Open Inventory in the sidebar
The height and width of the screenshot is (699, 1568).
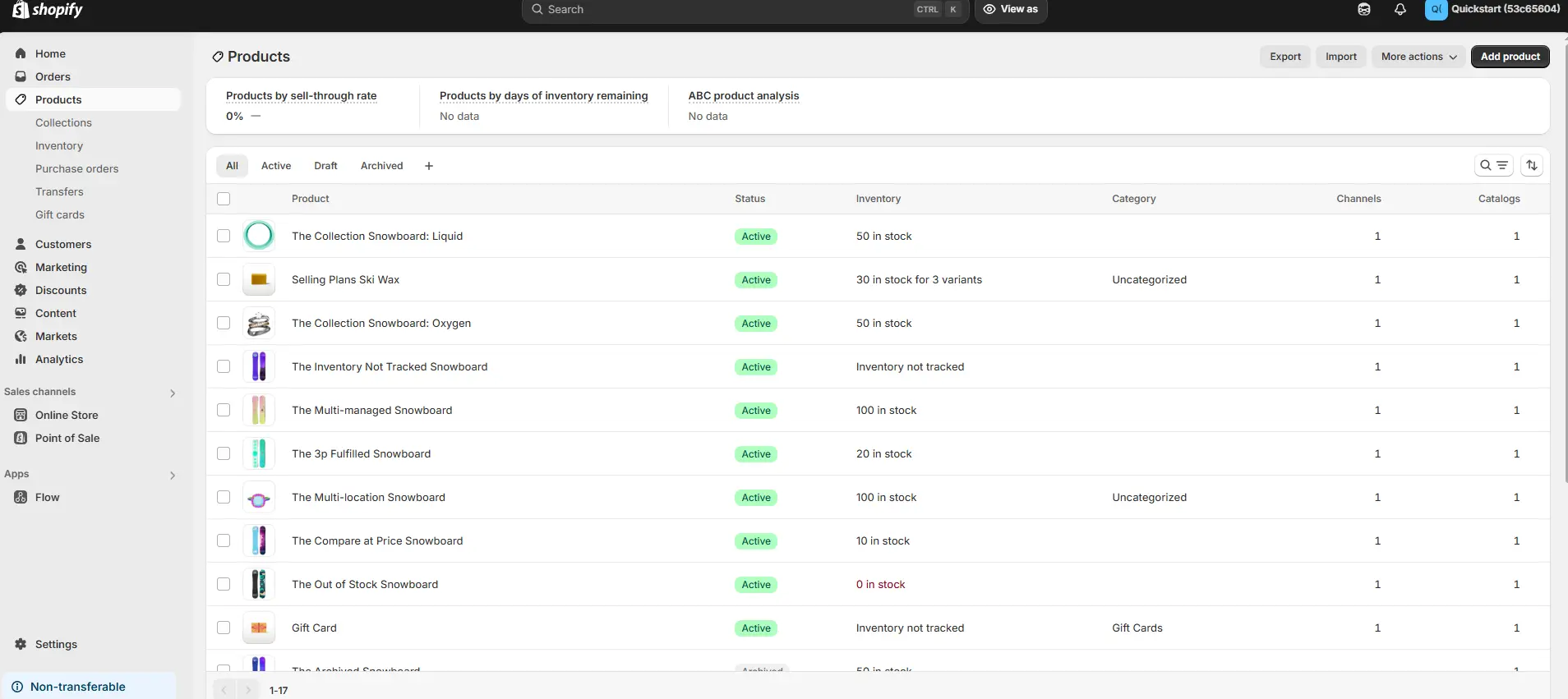59,145
